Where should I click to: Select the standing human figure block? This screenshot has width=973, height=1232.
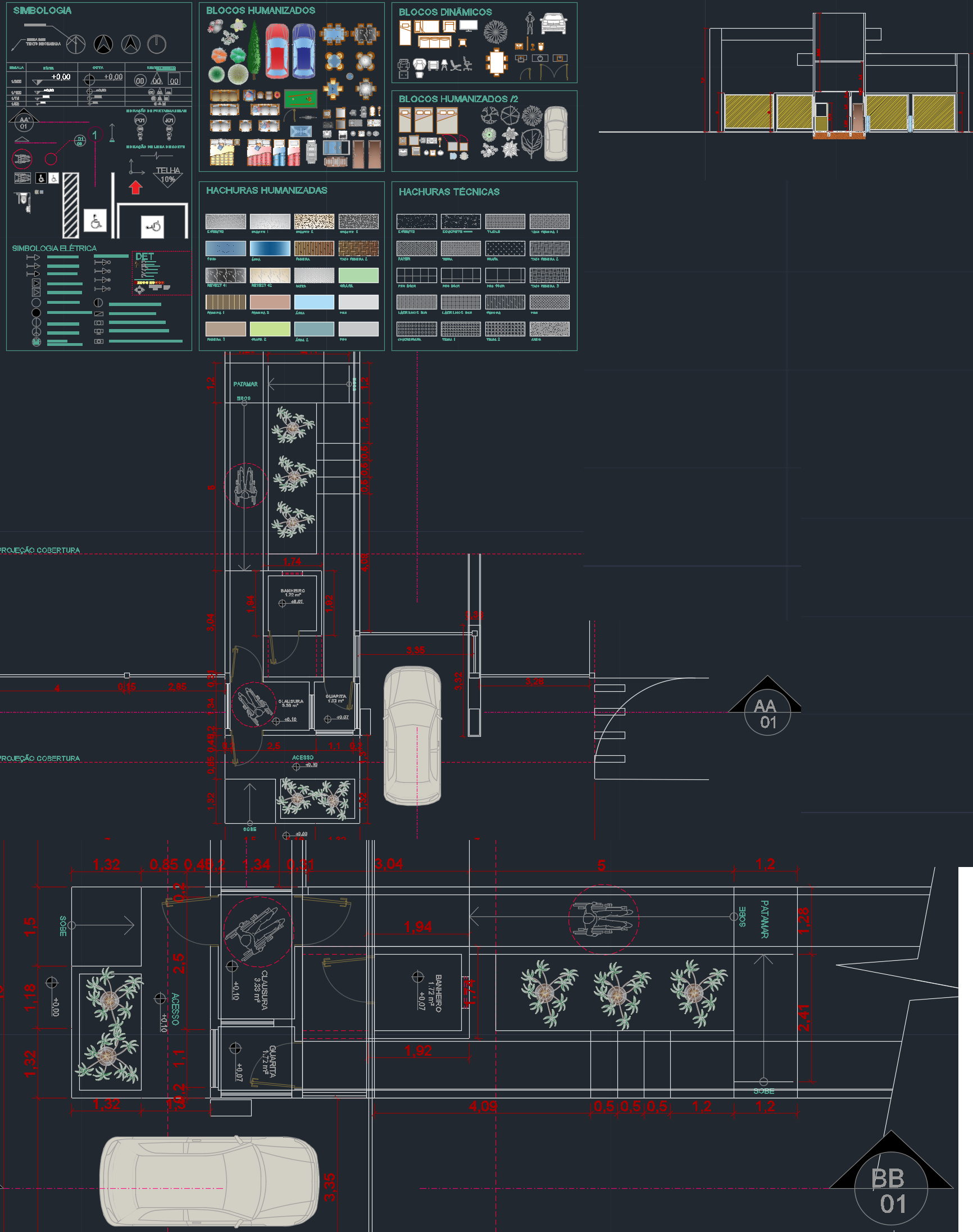[x=530, y=24]
